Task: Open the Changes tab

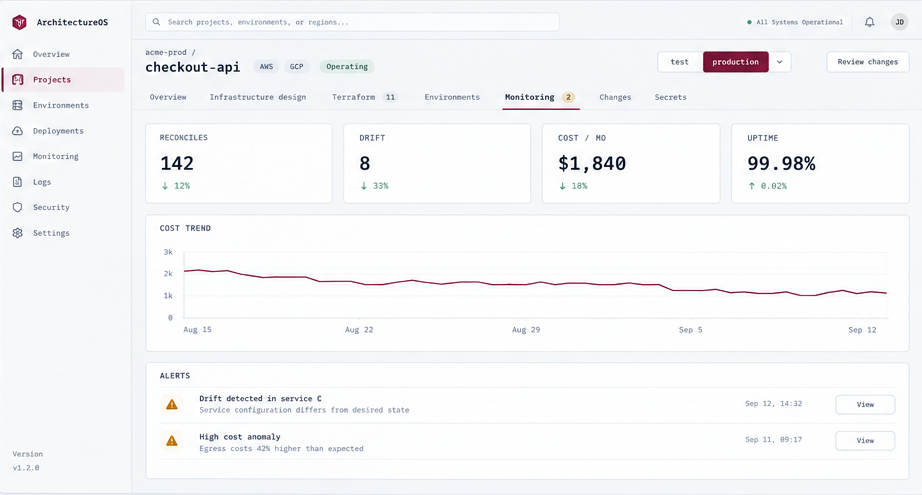Action: coord(615,97)
